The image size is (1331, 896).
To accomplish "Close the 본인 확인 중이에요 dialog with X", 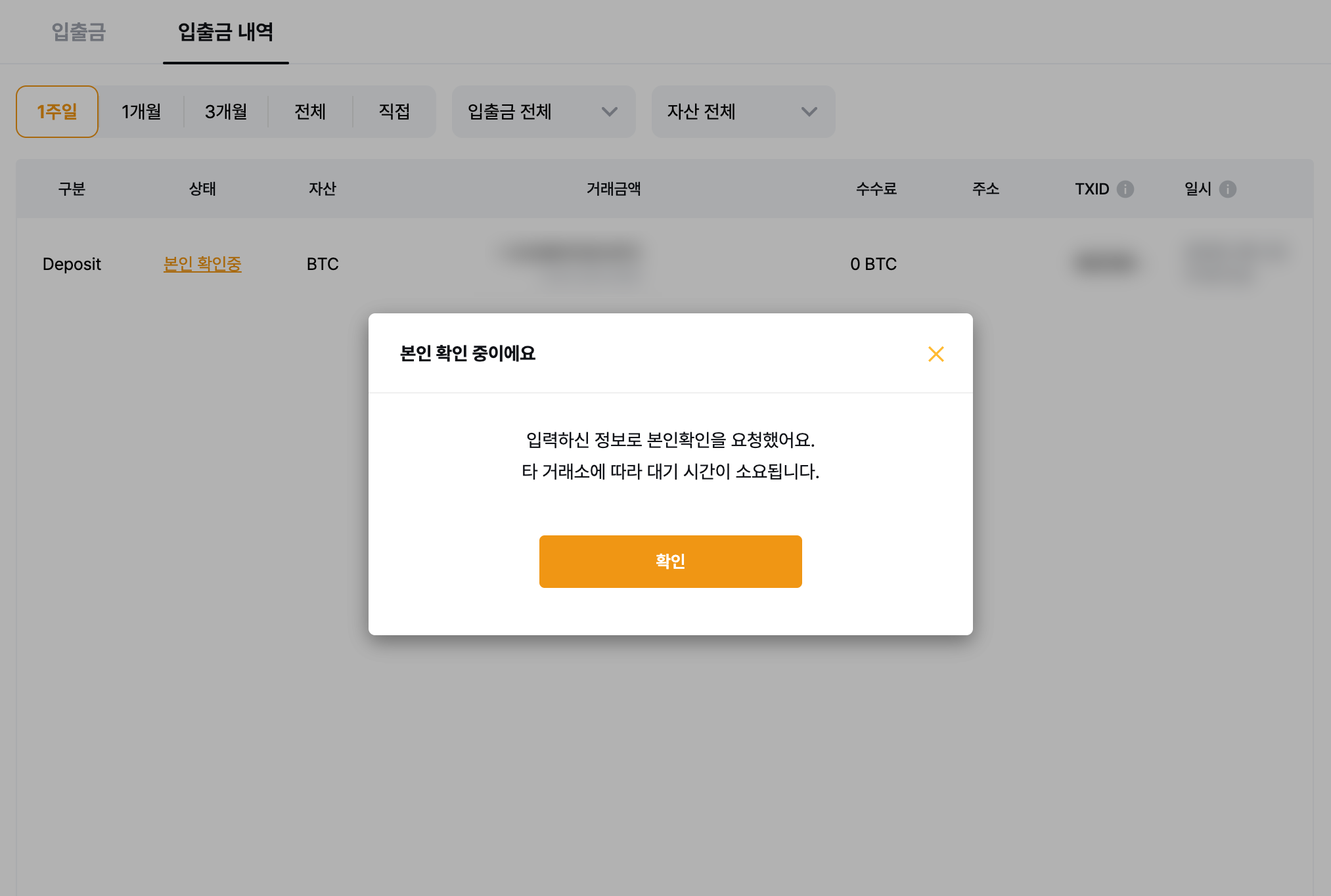I will tap(936, 354).
